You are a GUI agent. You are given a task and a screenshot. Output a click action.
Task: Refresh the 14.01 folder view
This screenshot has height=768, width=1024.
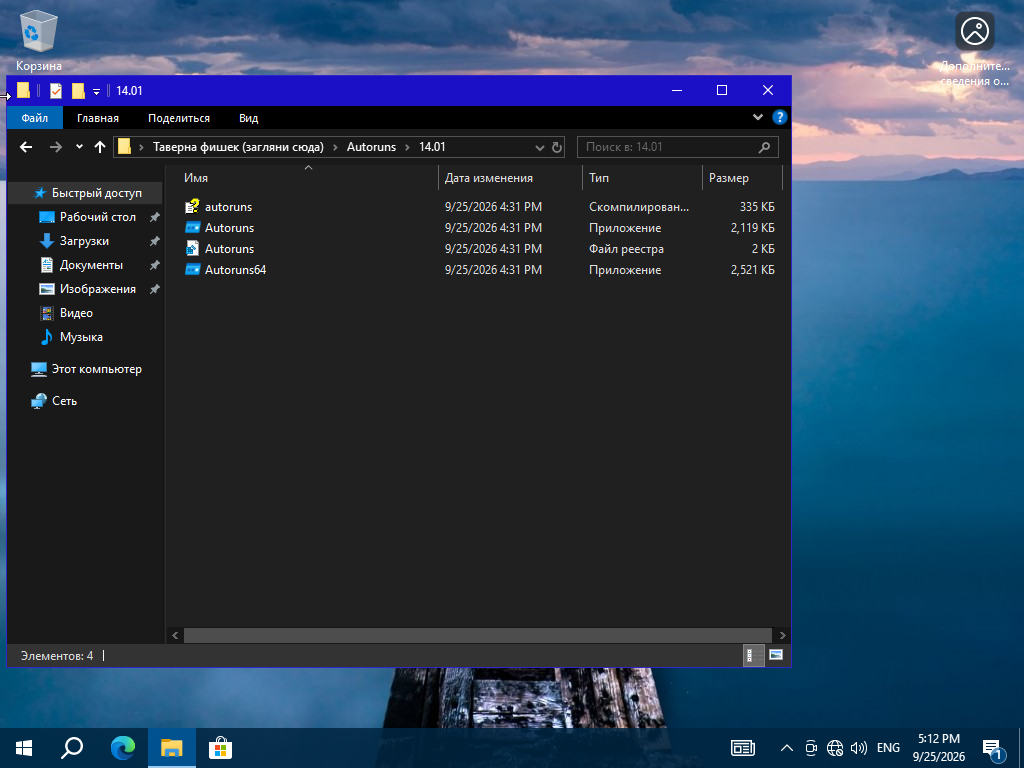click(556, 148)
